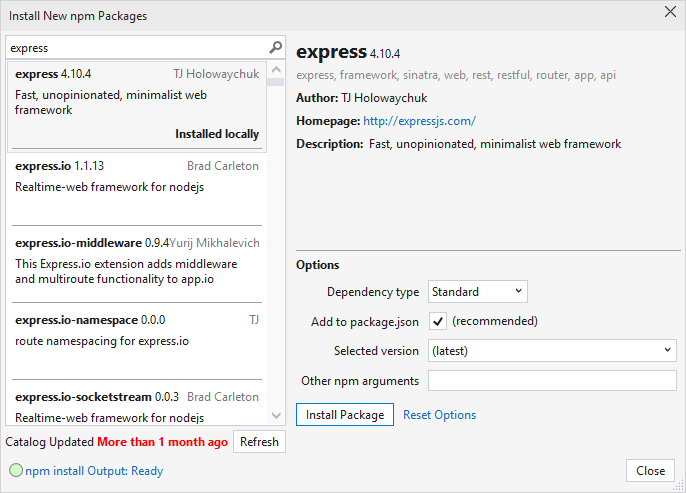This screenshot has height=493, width=686.
Task: Click the Close button at bottom
Action: tap(650, 471)
